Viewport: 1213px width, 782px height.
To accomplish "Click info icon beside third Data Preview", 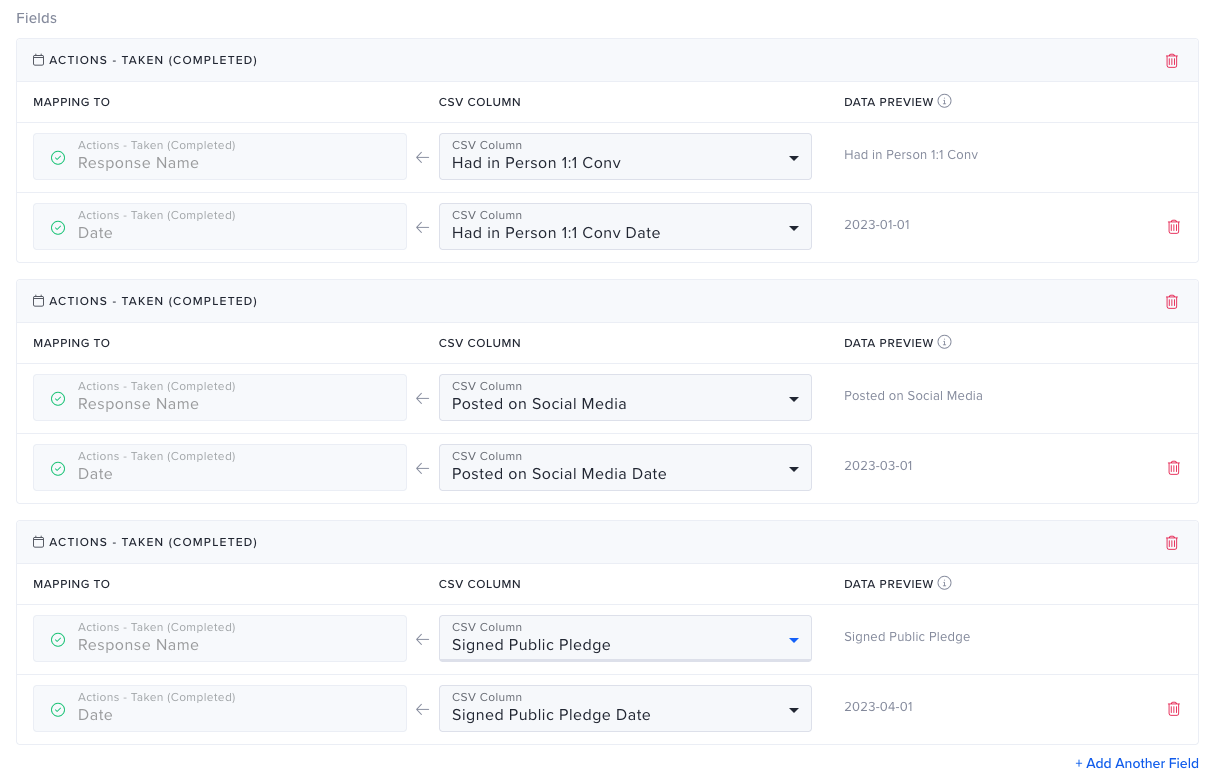I will coord(945,584).
